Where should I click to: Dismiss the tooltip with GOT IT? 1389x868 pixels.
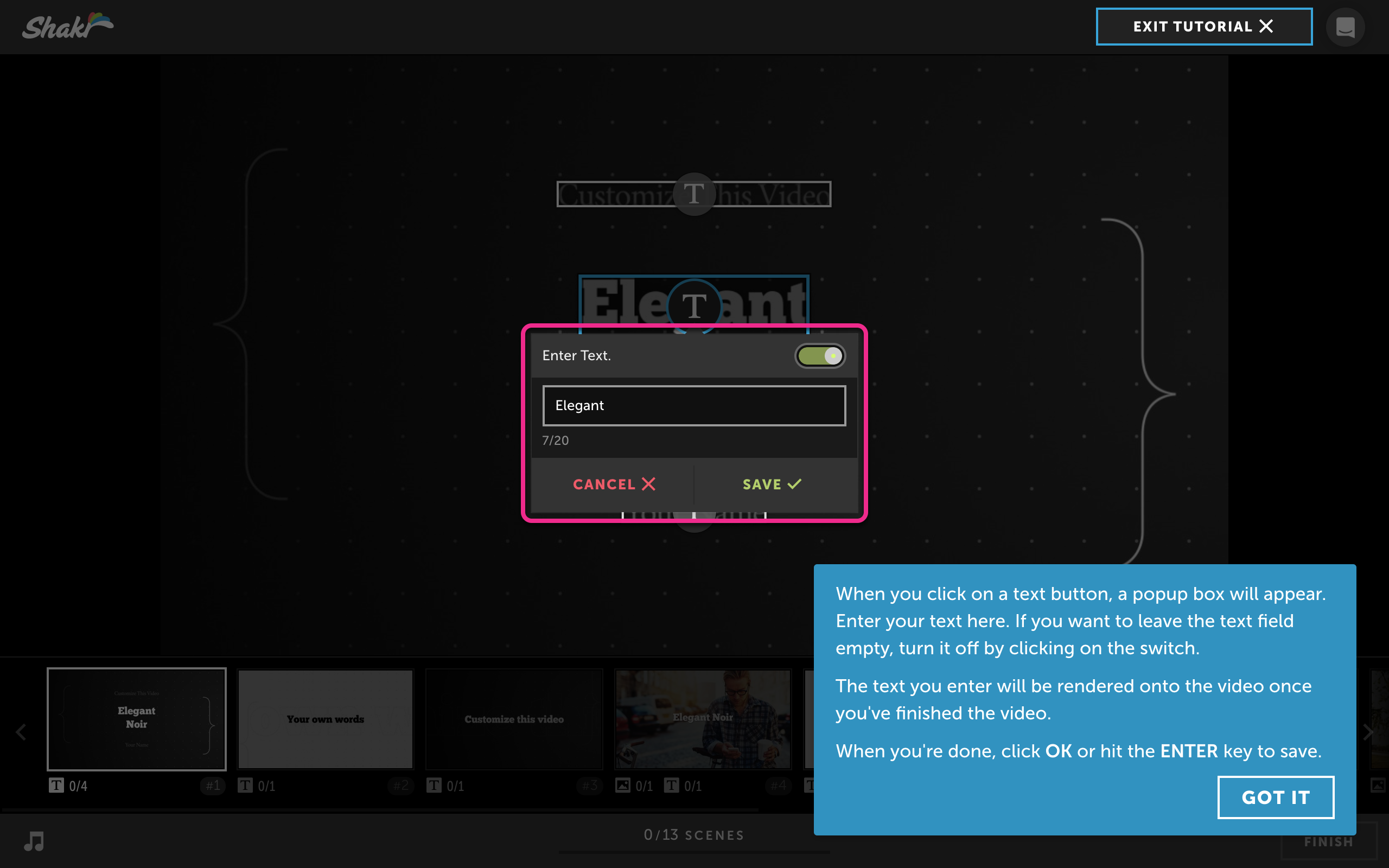pos(1276,797)
